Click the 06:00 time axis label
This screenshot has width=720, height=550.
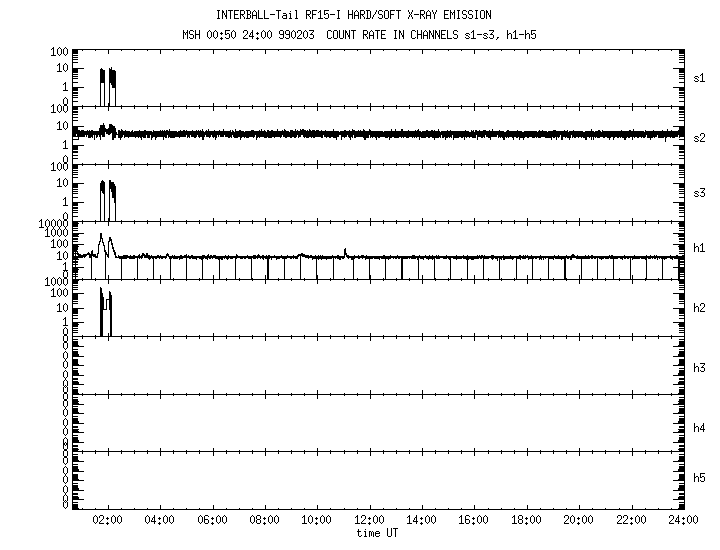(212, 521)
